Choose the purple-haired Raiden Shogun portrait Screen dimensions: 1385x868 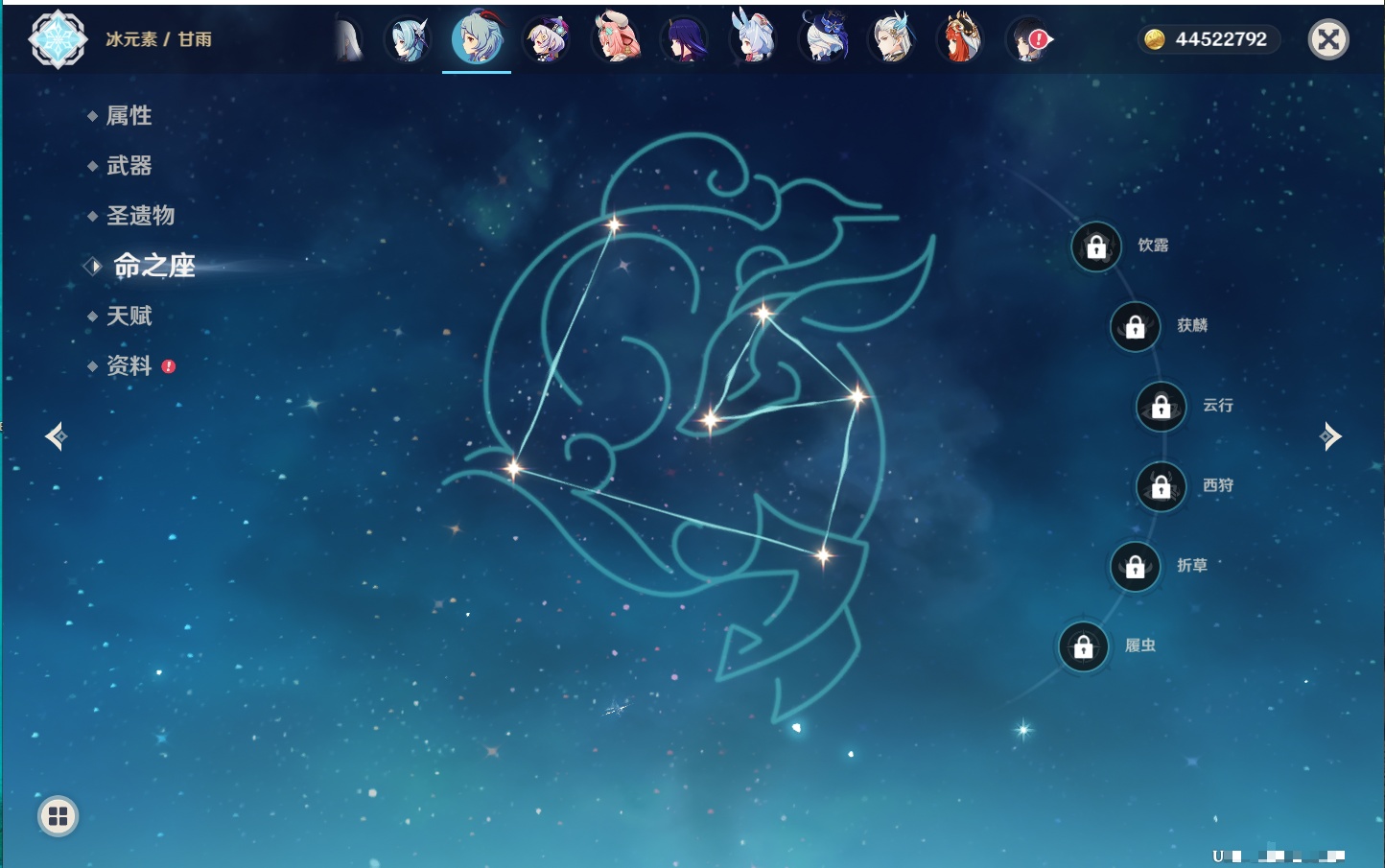click(x=685, y=40)
